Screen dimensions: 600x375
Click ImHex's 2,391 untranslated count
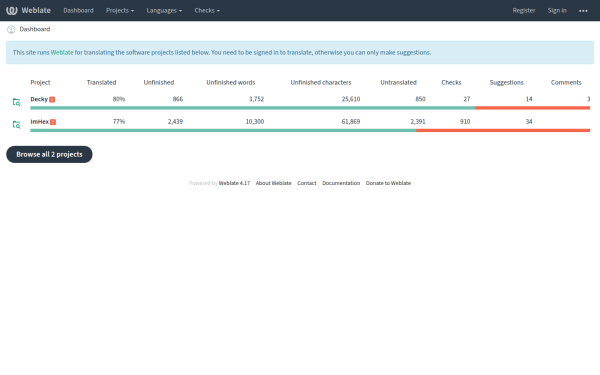[x=418, y=122]
